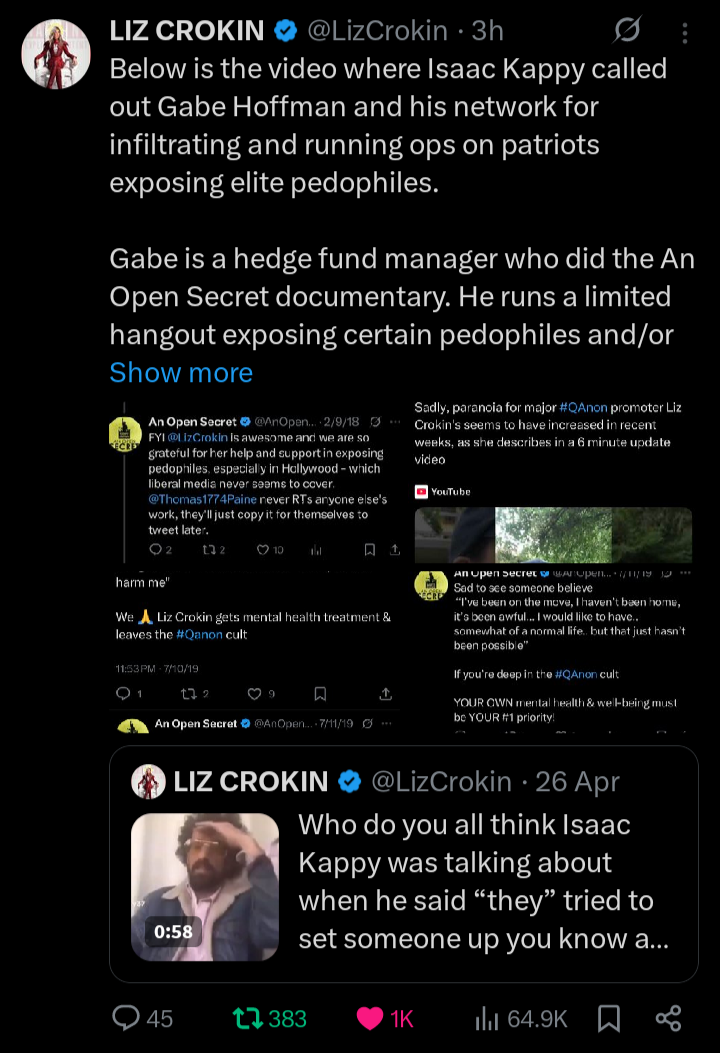The image size is (720, 1053).
Task: Play the 0:58 Isaac Kappy video
Action: coord(206,886)
